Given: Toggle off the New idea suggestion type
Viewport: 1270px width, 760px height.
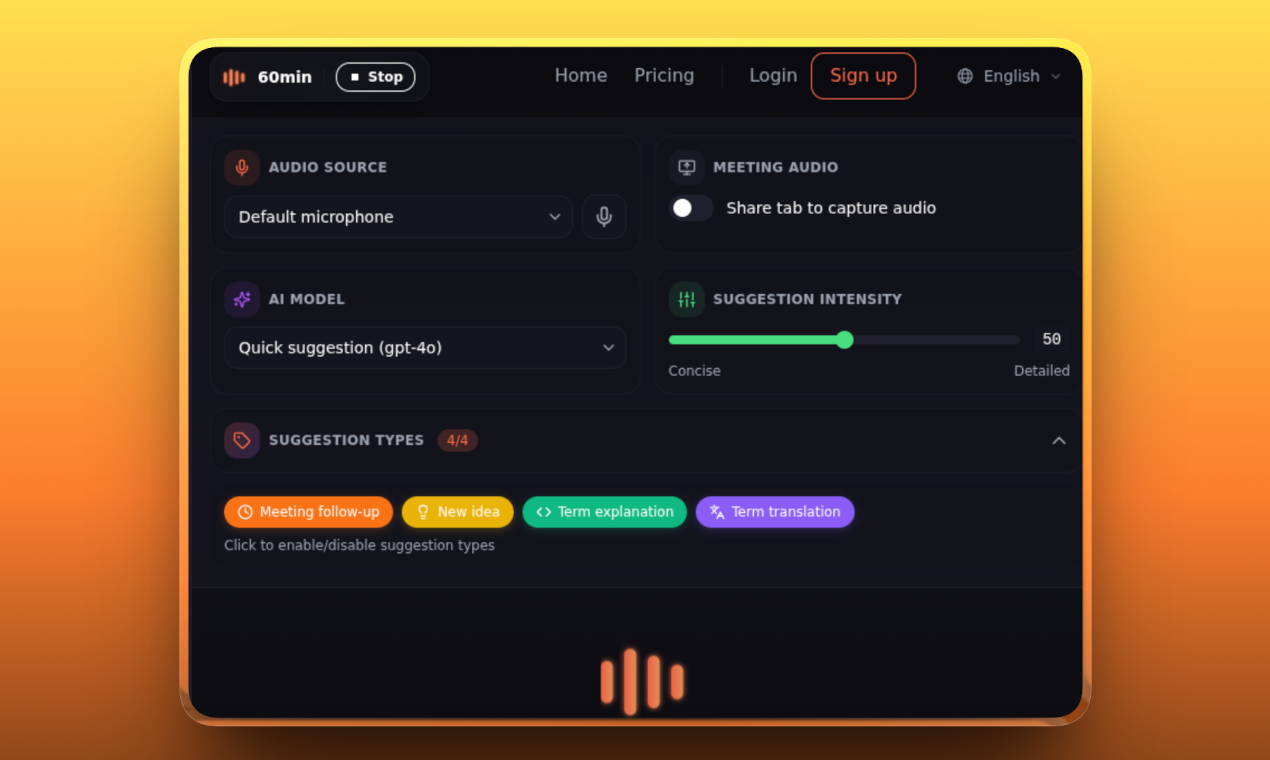Looking at the screenshot, I should pos(457,511).
